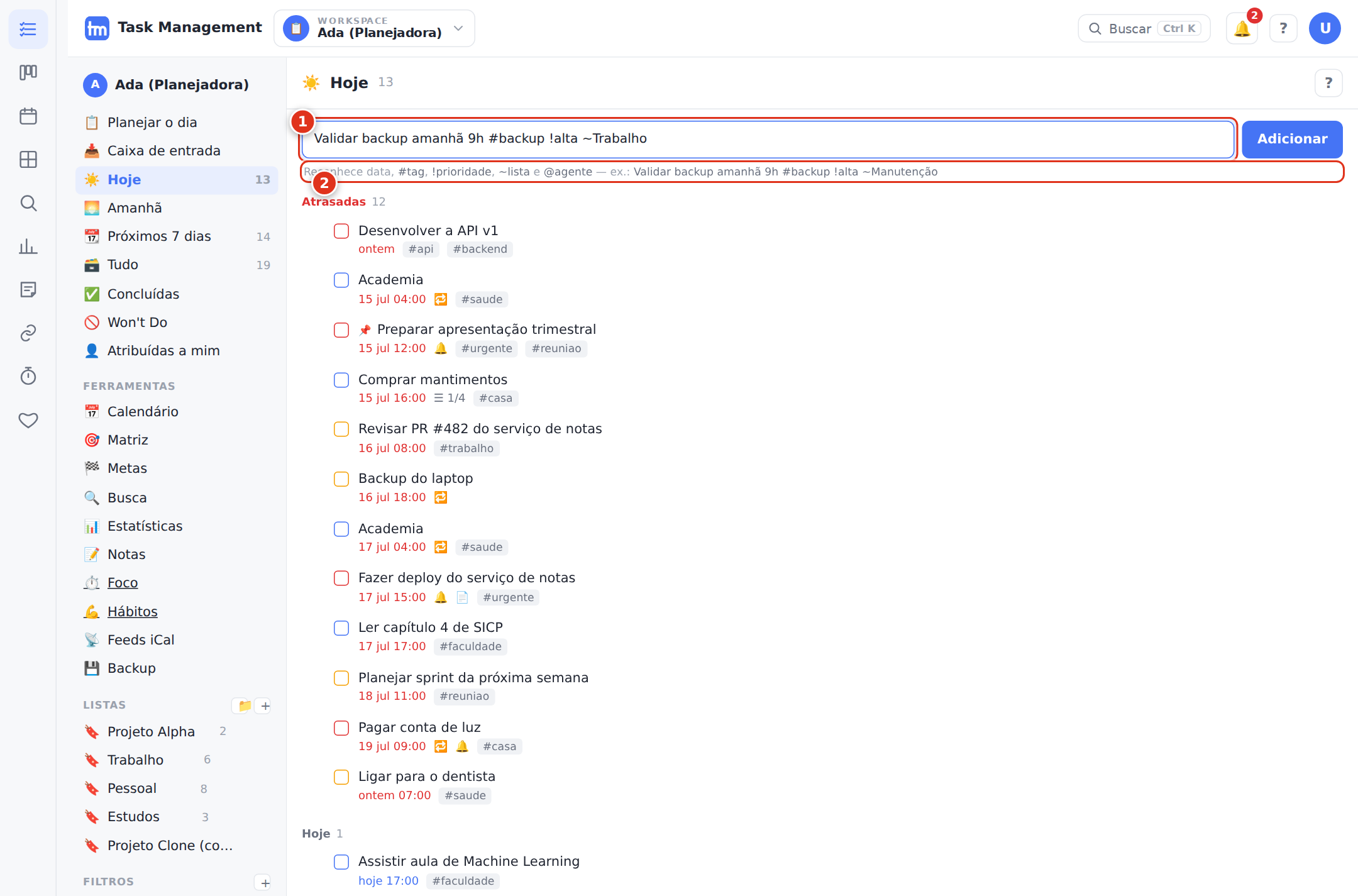Open Caixa de entrada
The width and height of the screenshot is (1358, 896).
coord(177,151)
